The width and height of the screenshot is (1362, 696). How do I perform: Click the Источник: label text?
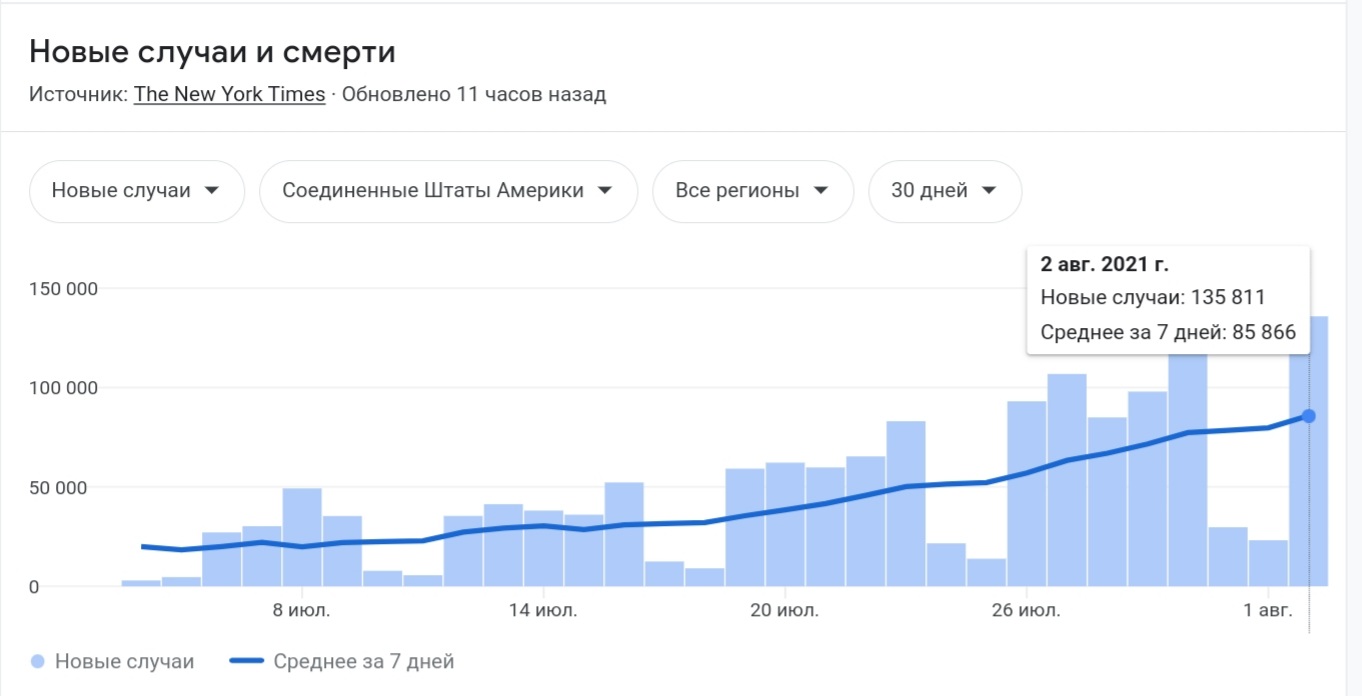click(x=78, y=94)
